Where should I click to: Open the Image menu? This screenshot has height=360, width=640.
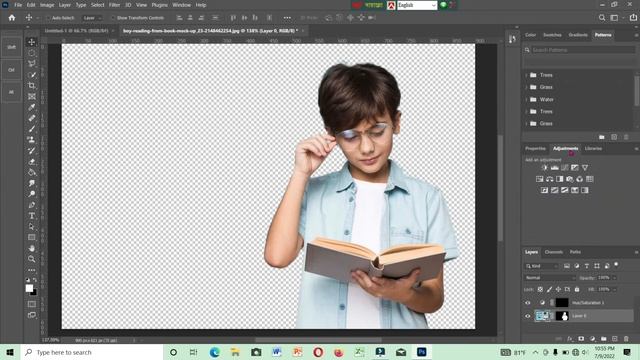[x=47, y=5]
